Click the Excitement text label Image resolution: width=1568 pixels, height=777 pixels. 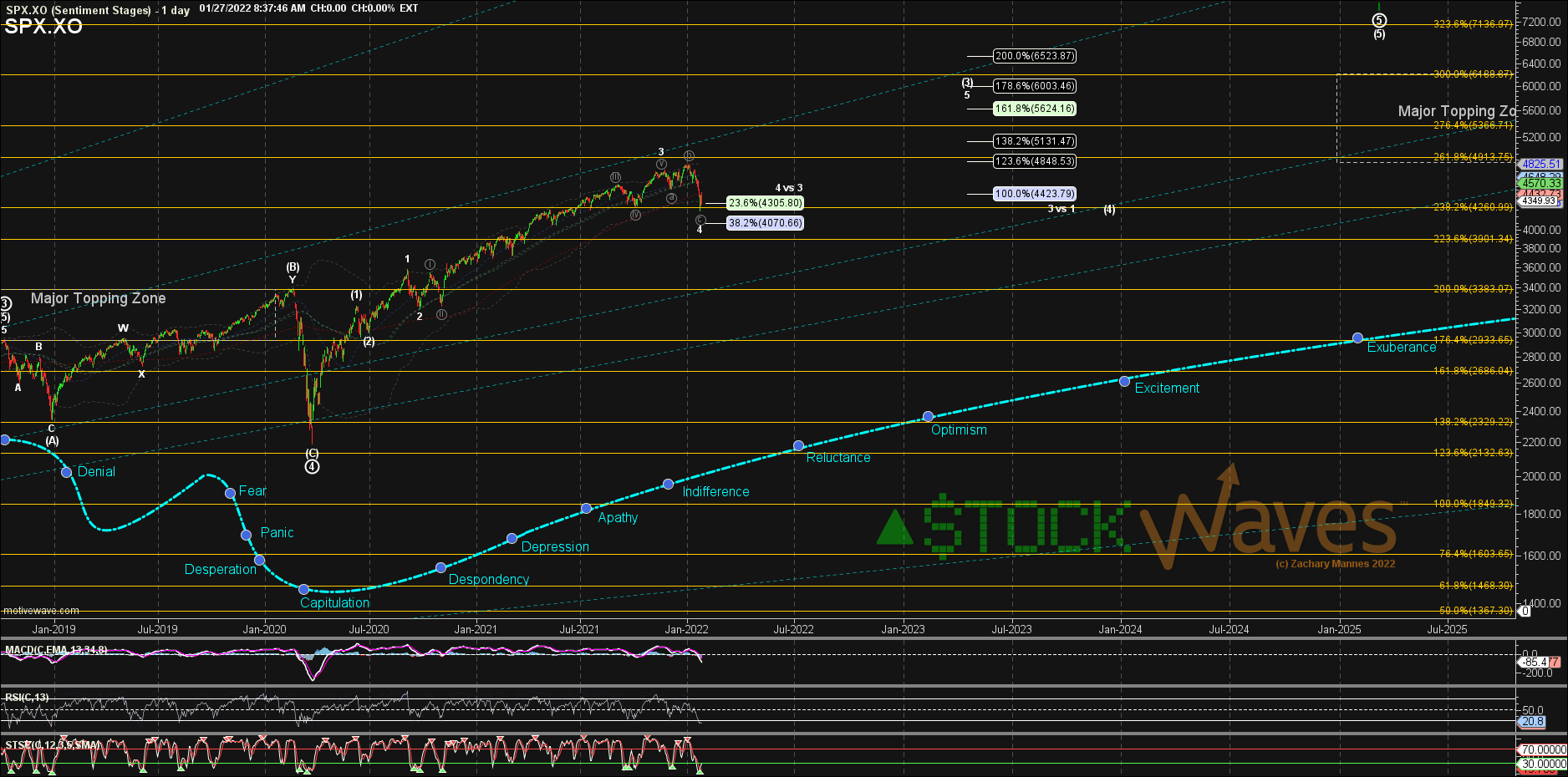[x=1167, y=388]
